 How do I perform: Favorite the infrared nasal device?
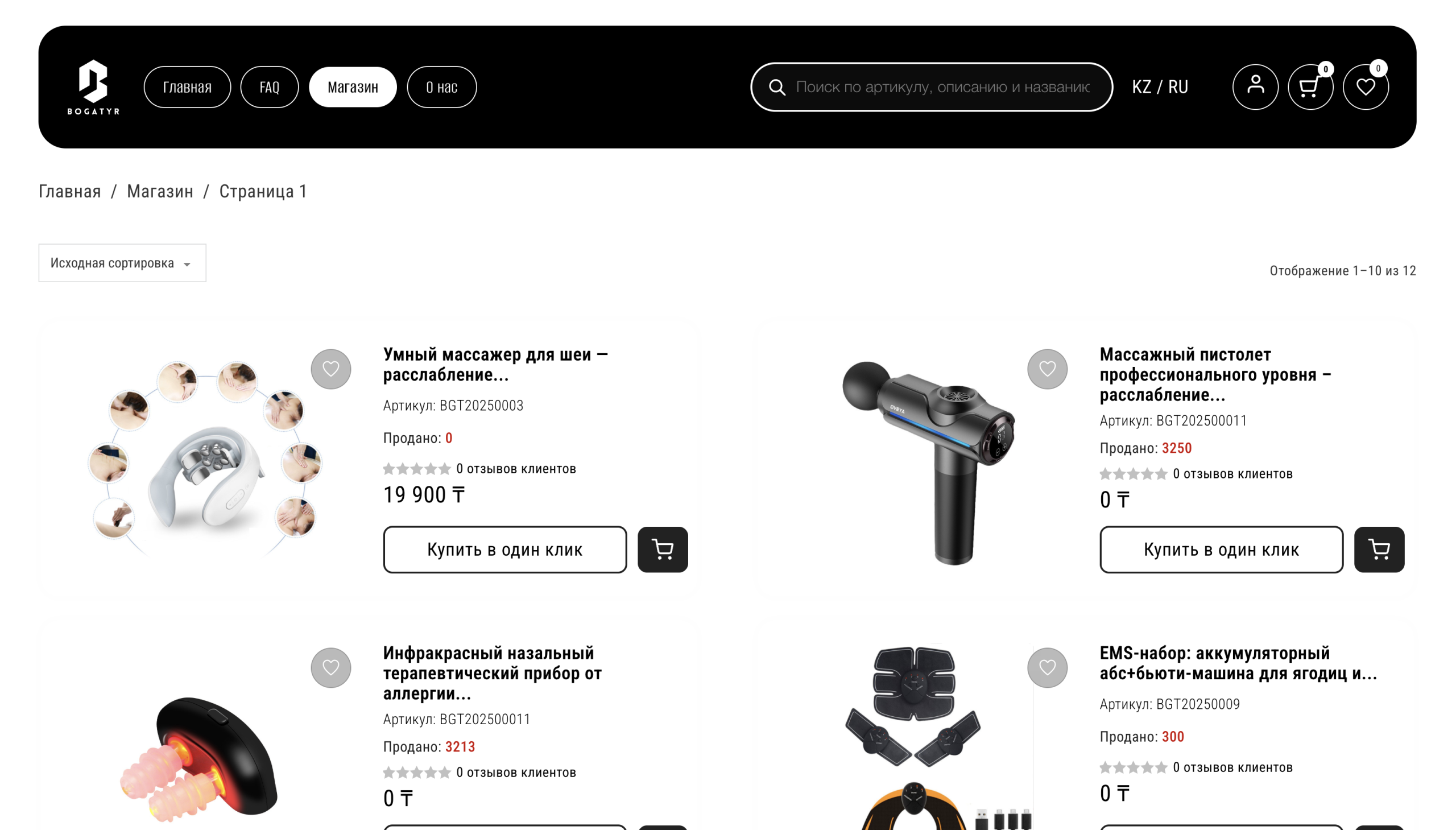click(330, 667)
